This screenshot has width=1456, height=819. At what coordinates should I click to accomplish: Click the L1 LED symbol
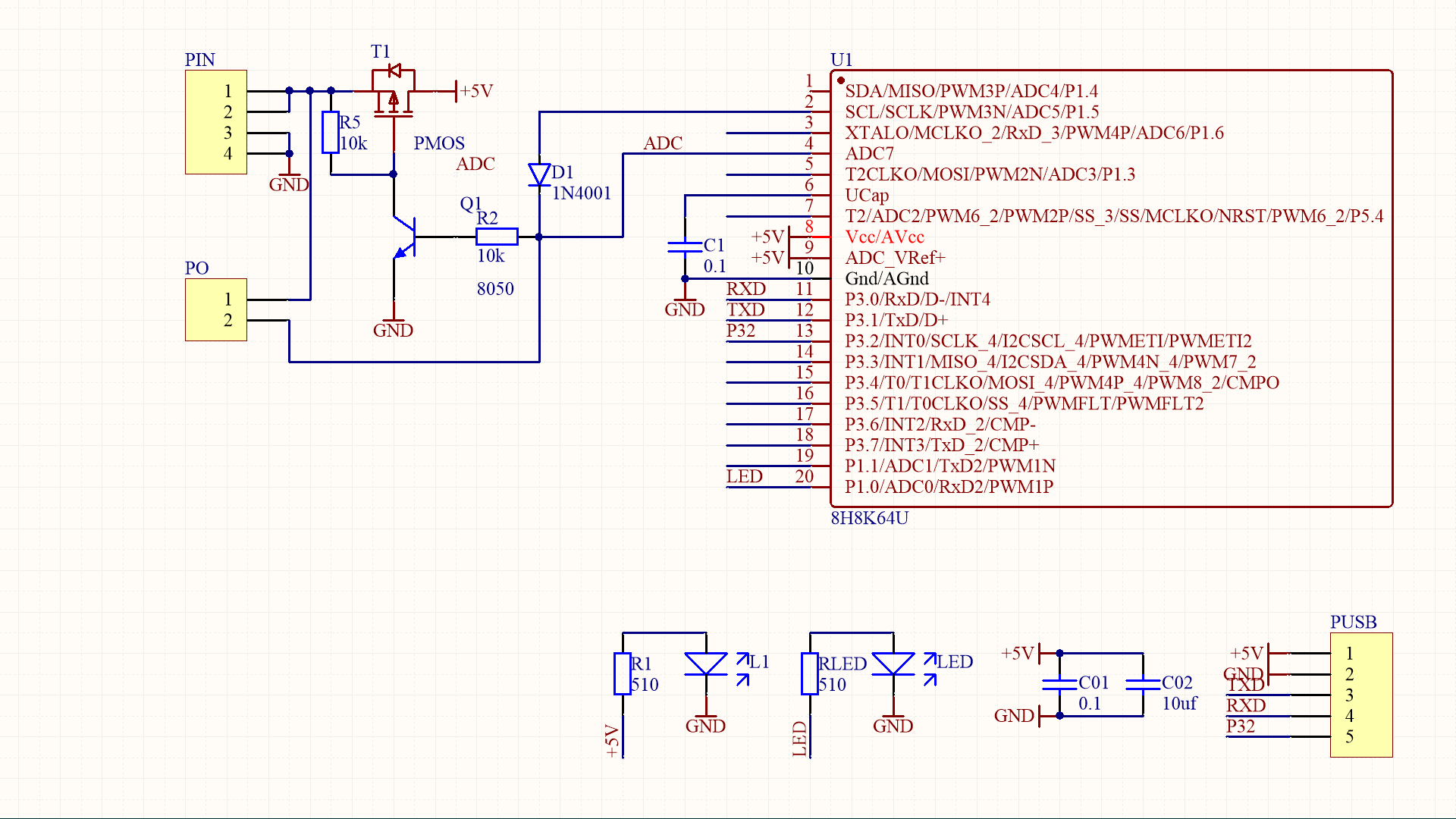click(x=706, y=664)
